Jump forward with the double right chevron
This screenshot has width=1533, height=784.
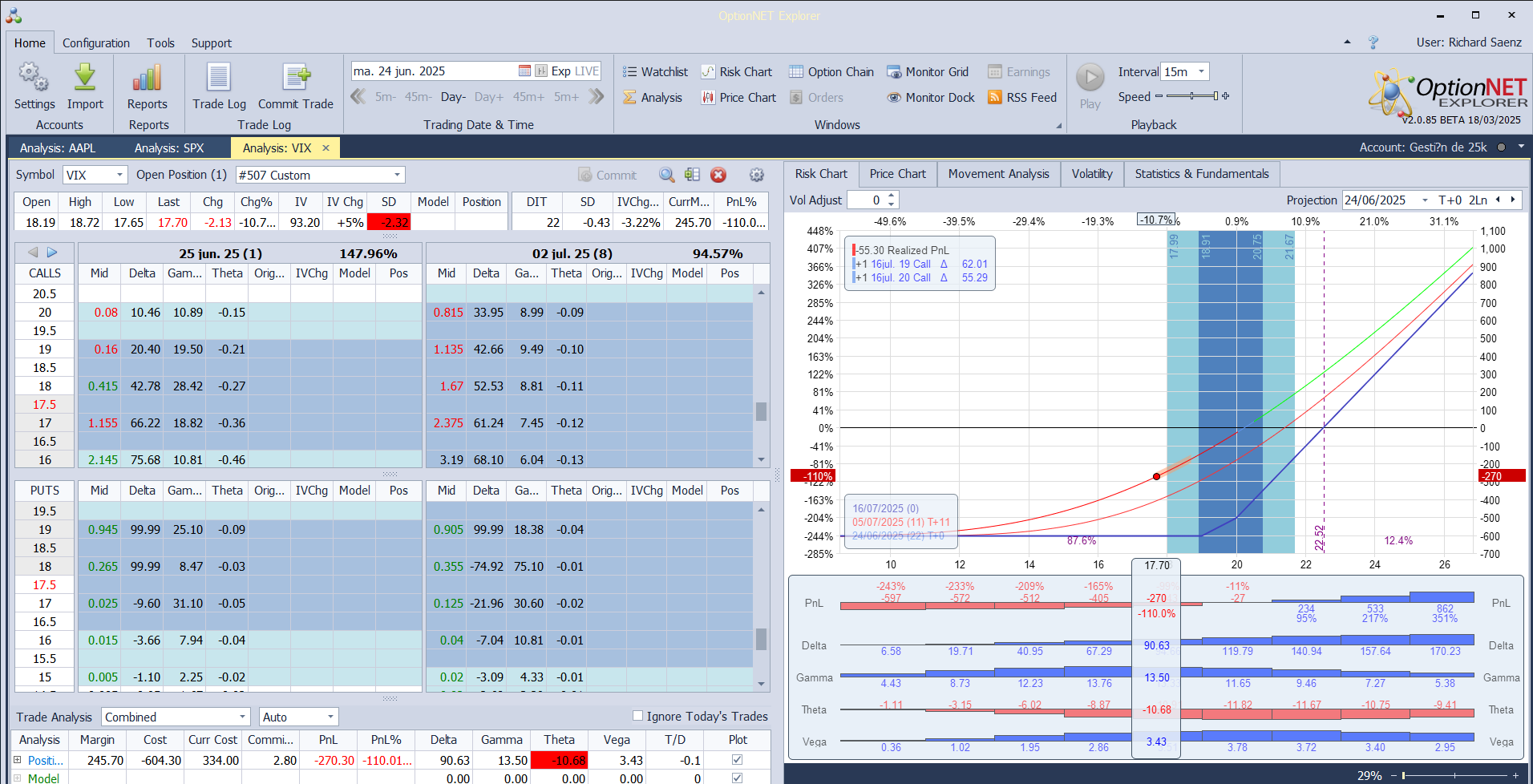596,97
